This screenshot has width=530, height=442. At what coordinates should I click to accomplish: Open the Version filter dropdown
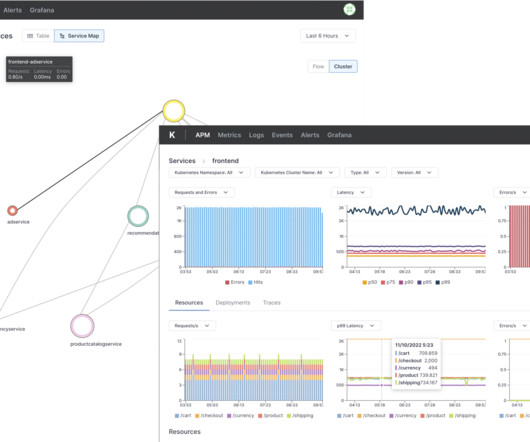click(414, 173)
